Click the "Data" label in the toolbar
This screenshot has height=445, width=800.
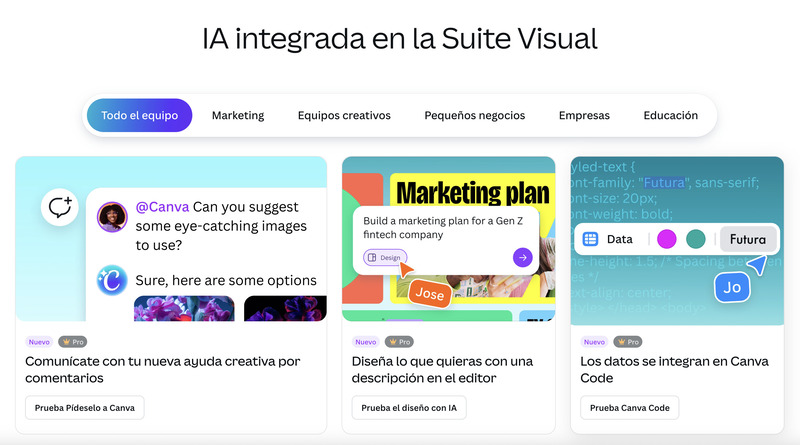click(619, 239)
